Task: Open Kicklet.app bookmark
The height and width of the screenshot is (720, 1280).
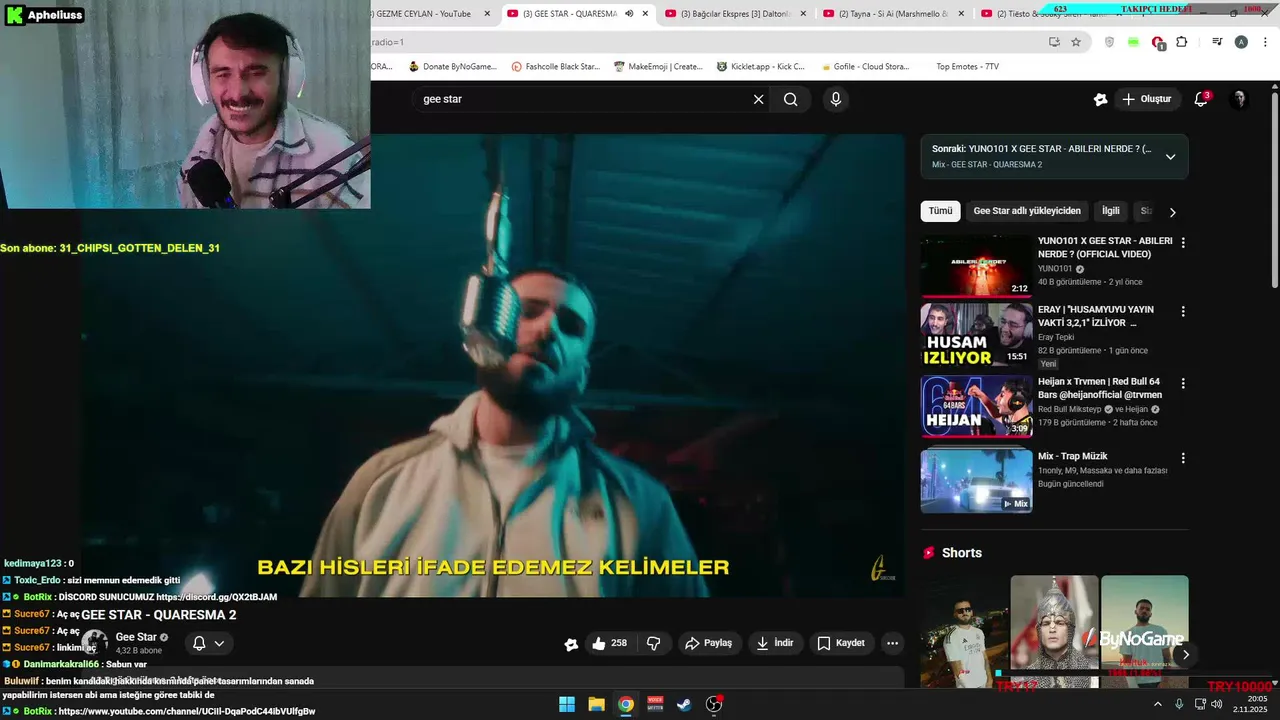Action: [x=761, y=67]
